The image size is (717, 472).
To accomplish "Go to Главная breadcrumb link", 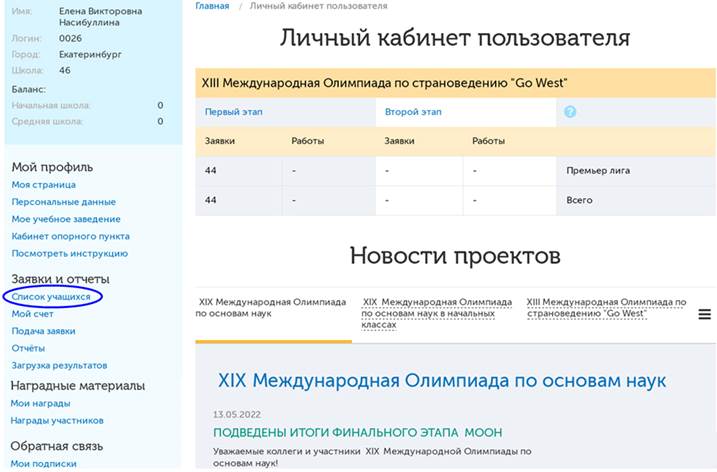I will (212, 6).
